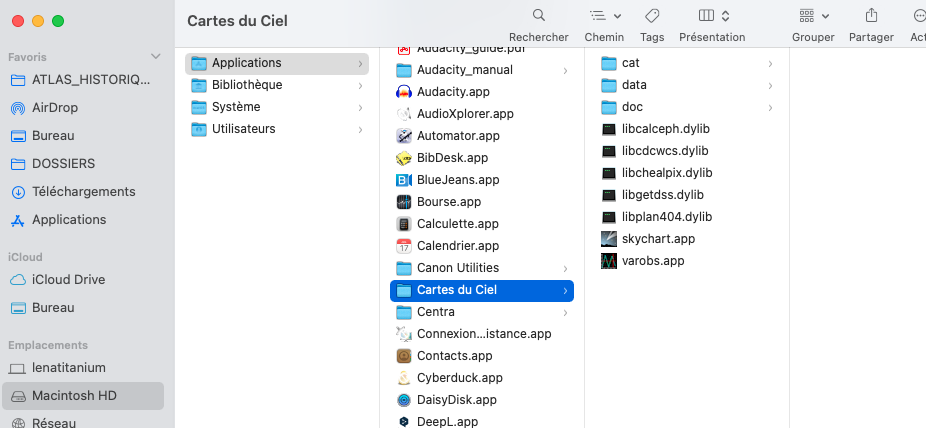Open the Grouper grouping dropdown
Image resolution: width=926 pixels, height=428 pixels.
pos(813,16)
